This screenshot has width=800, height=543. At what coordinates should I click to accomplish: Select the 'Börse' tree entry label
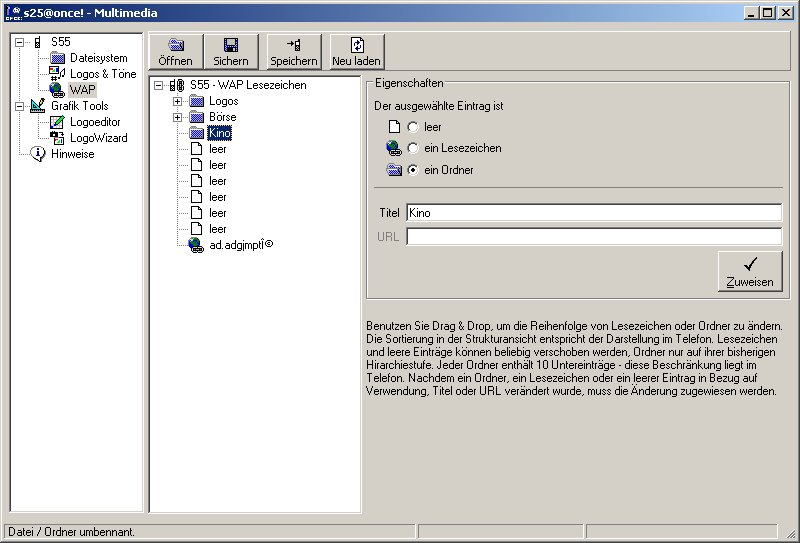(x=222, y=117)
